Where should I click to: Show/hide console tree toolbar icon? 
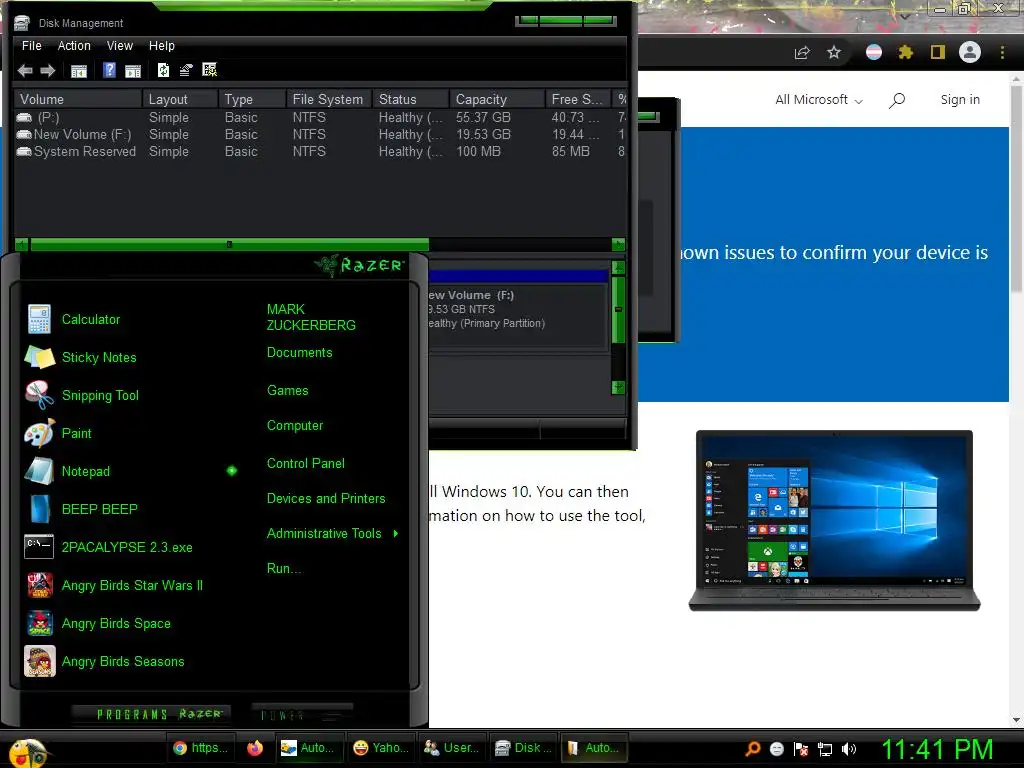(78, 71)
